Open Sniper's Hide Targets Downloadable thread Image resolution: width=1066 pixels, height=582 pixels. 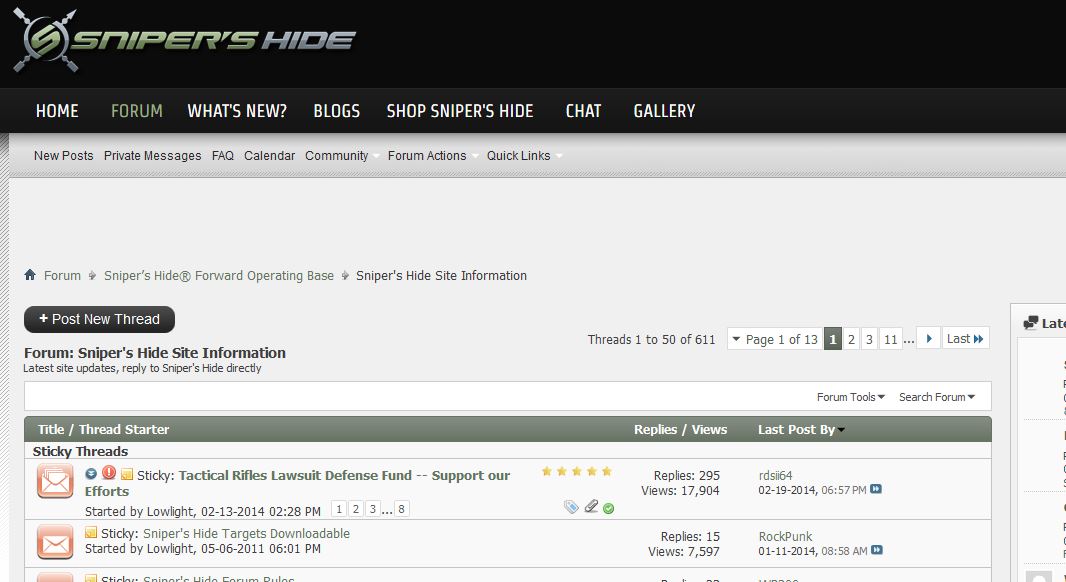246,533
